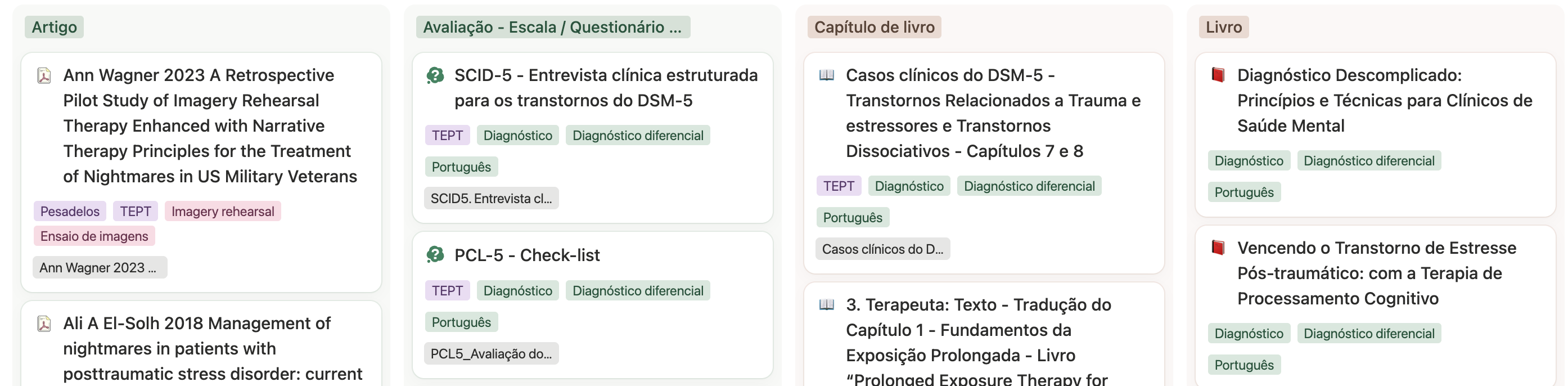This screenshot has width=1568, height=386.
Task: Open the PCL5_Avaliação do... file attachment
Action: 491,354
